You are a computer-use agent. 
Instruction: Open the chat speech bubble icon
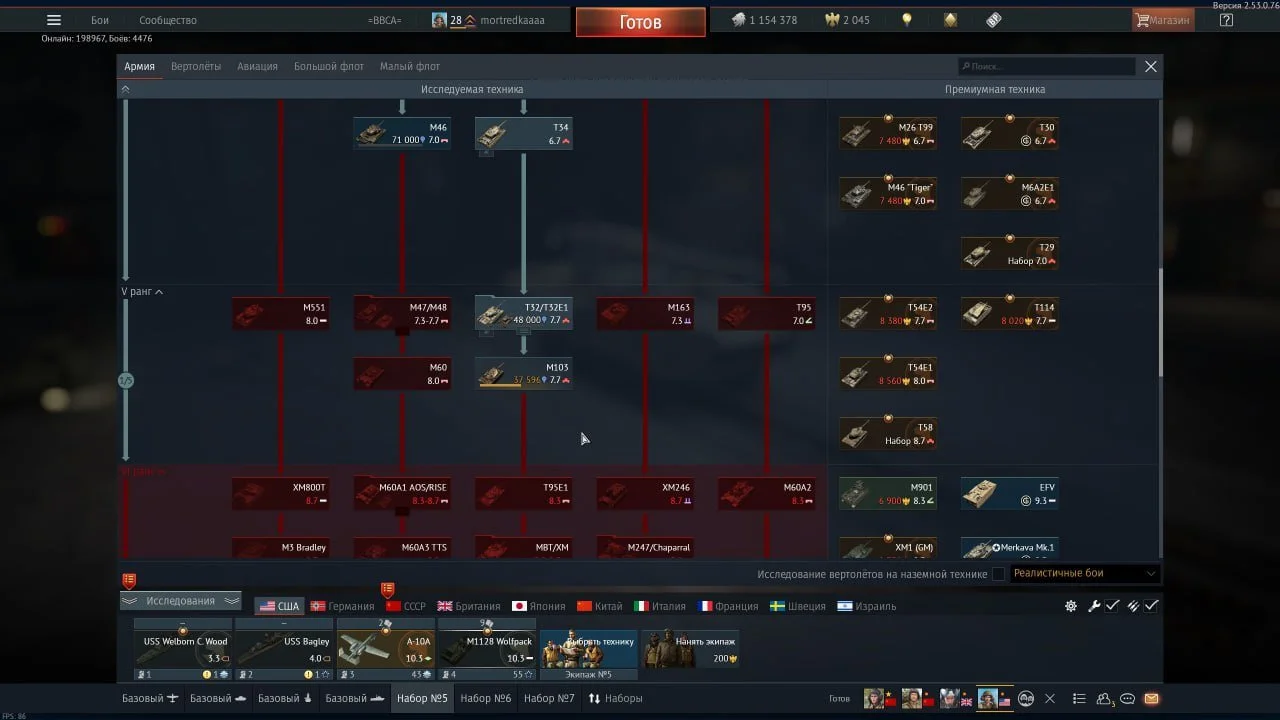(1128, 698)
